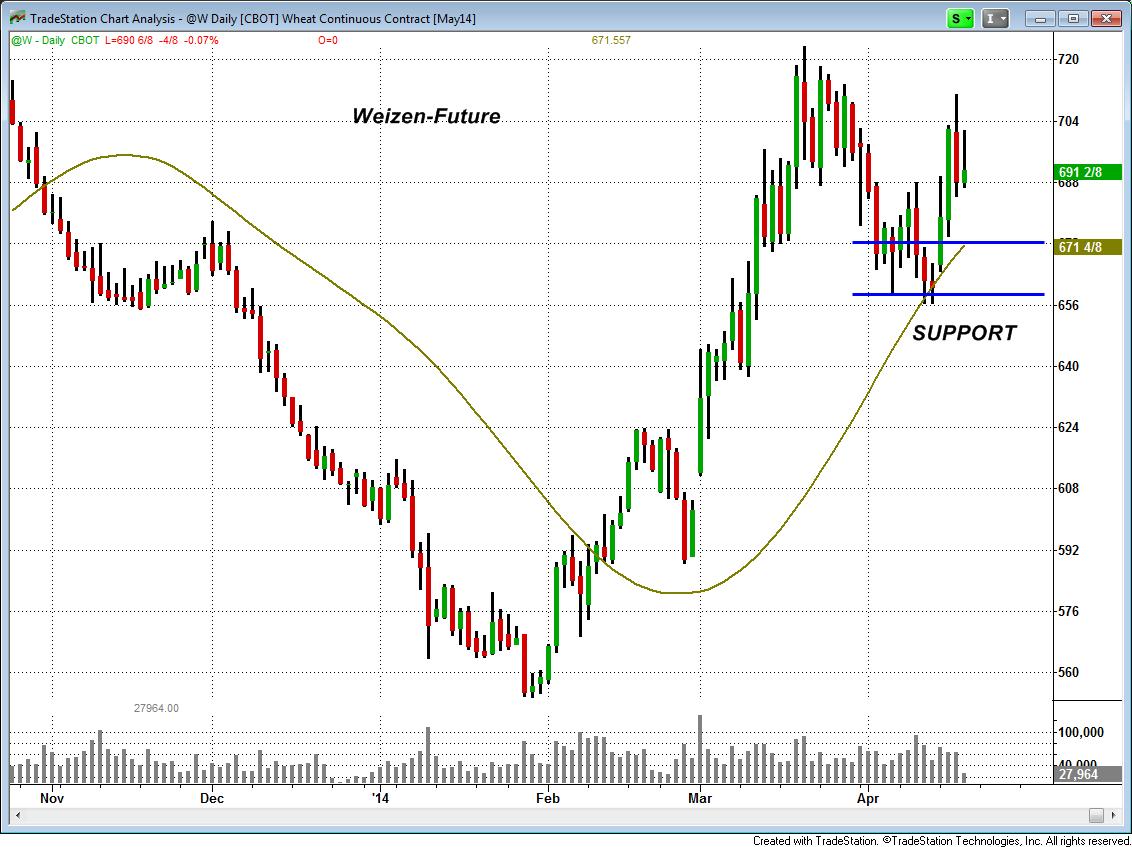Click the scrollbar right arrow
1132x847 pixels.
coord(1123,815)
